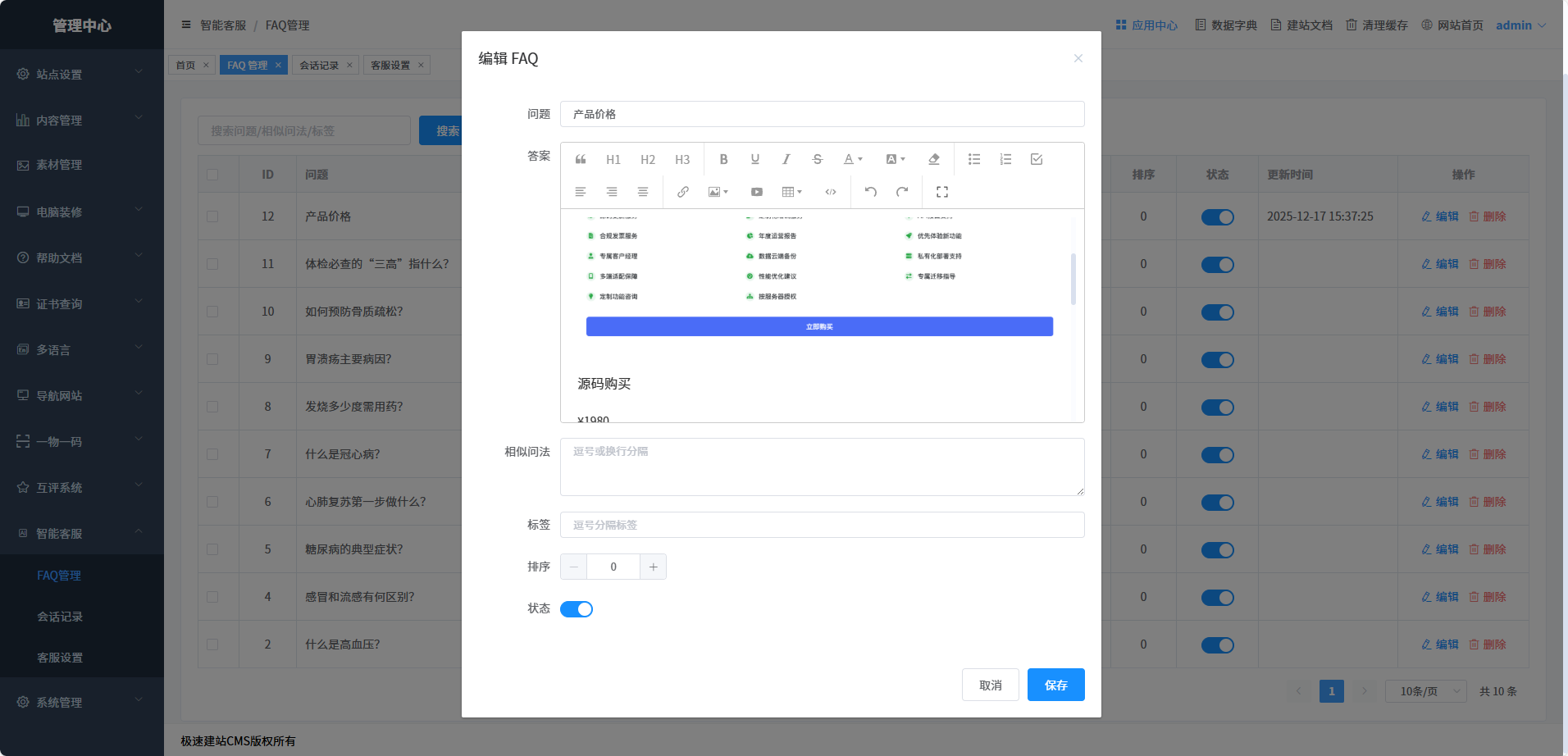
Task: Check the checkbox for row ID 12
Action: [x=212, y=216]
